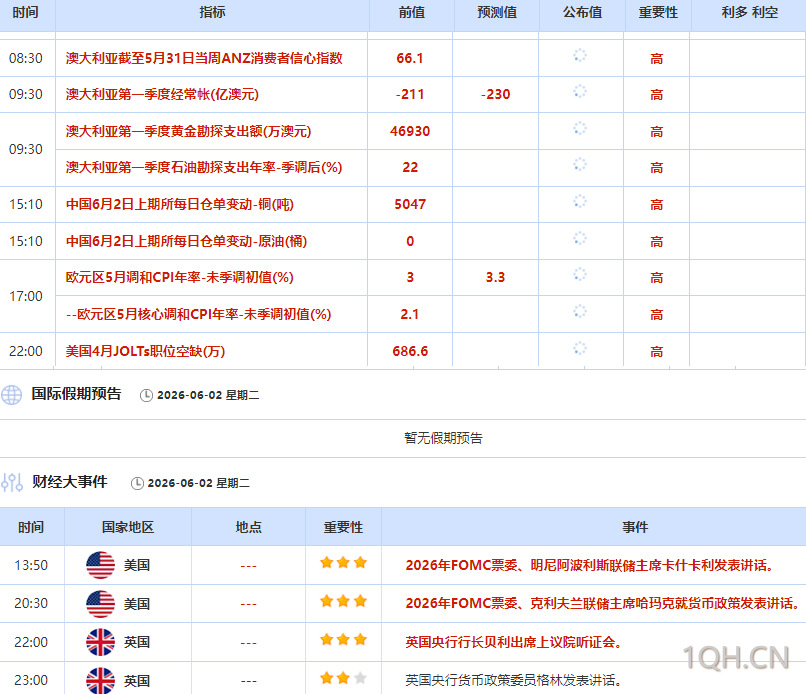Click 高 importance in the JOLTs职位空缺 row
Viewport: 806px width, 694px height.
coord(656,352)
